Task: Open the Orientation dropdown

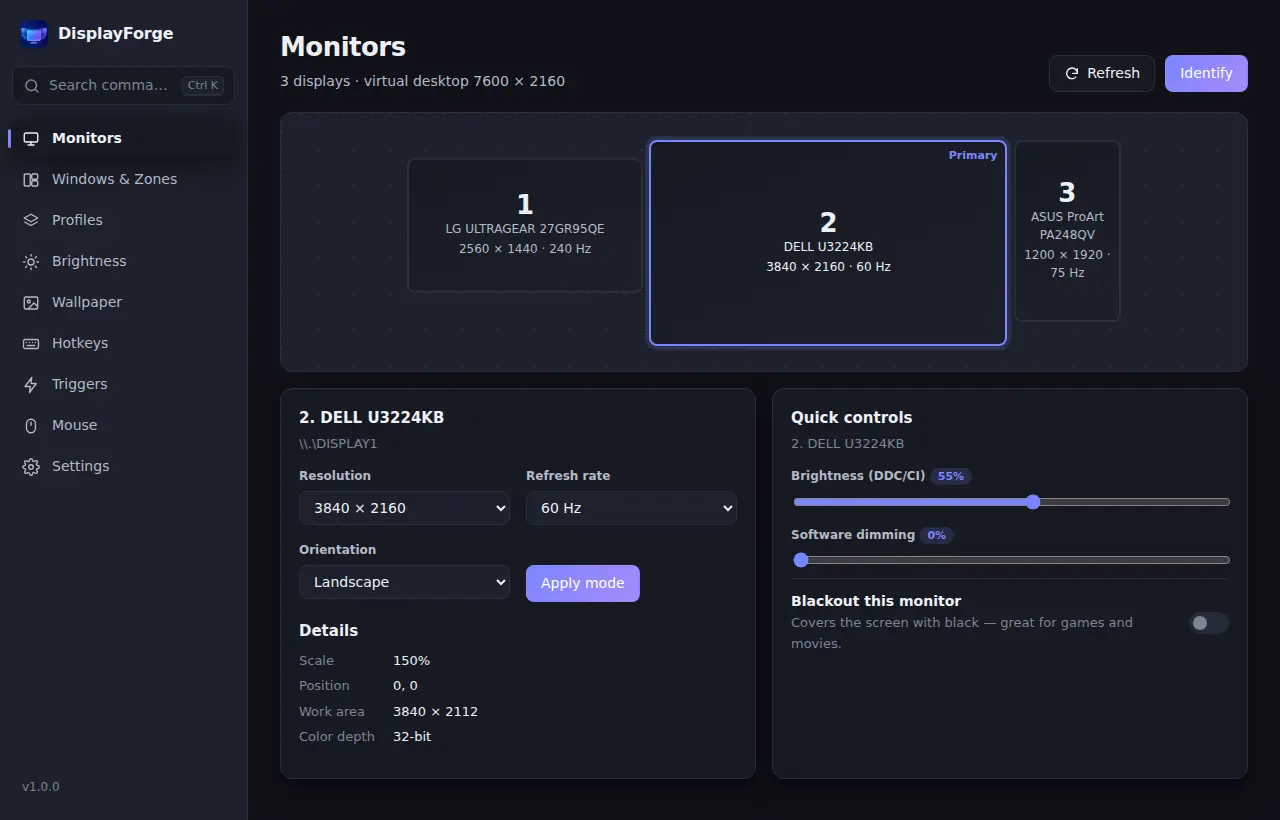Action: click(404, 582)
